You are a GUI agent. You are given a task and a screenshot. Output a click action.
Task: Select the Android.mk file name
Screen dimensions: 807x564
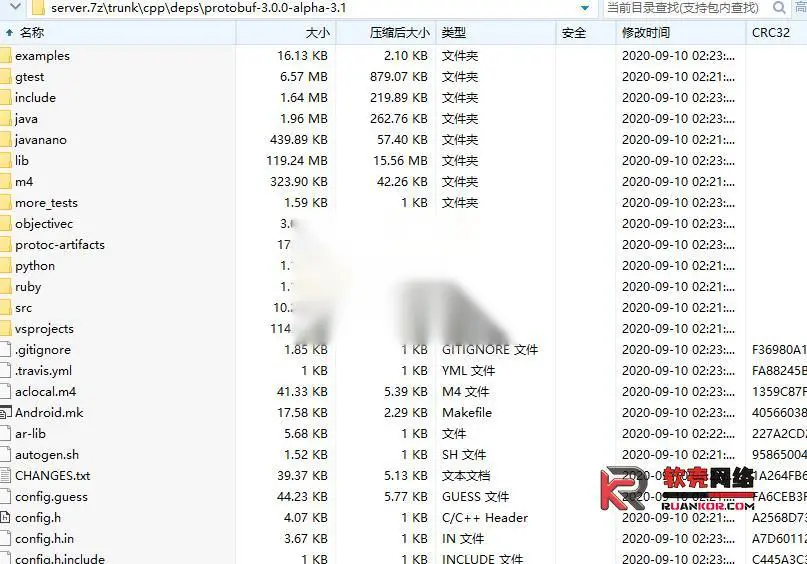pos(49,413)
